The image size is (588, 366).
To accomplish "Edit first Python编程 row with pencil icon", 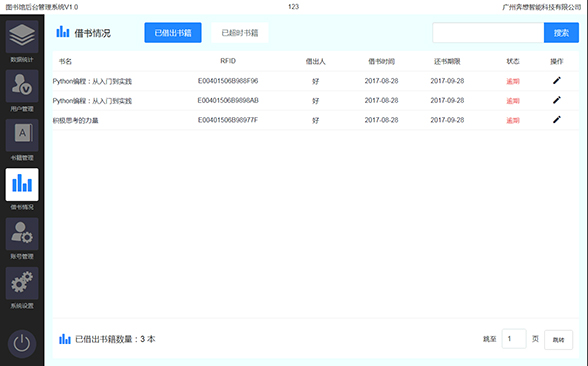I will [x=557, y=80].
